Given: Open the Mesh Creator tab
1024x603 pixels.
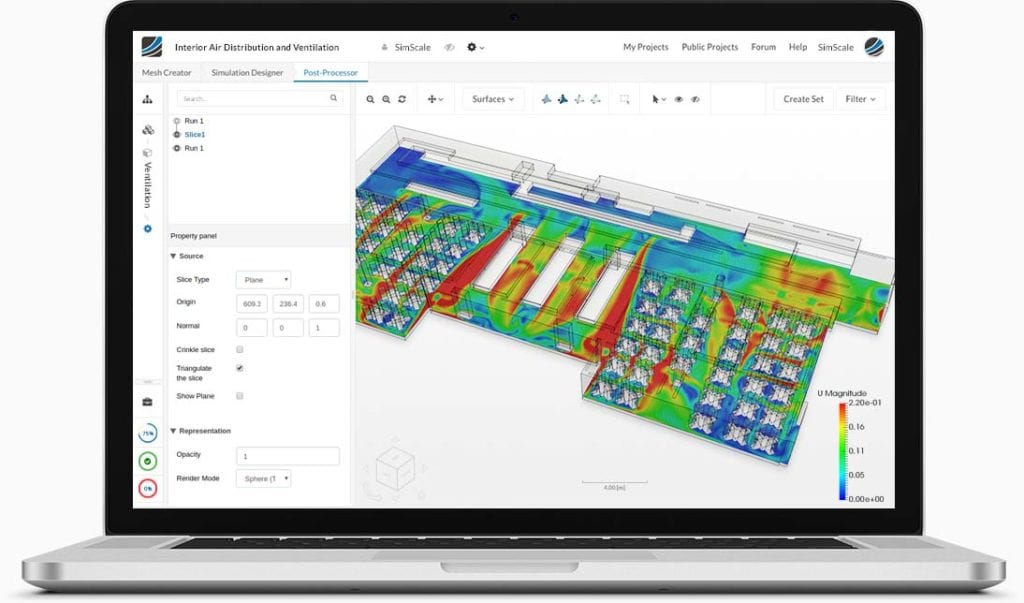Looking at the screenshot, I should coord(166,72).
